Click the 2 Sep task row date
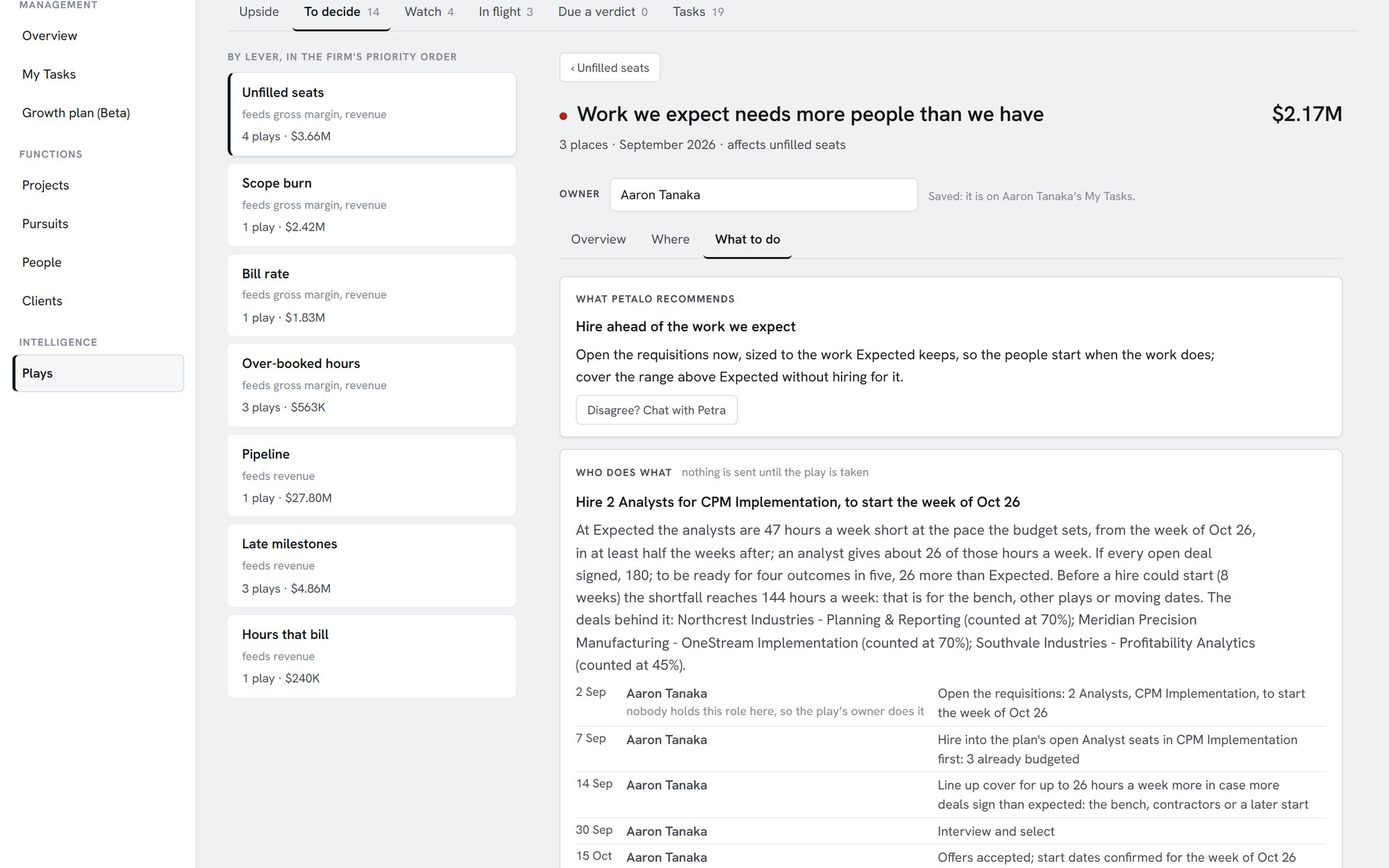Viewport: 1389px width, 868px height. tap(591, 692)
